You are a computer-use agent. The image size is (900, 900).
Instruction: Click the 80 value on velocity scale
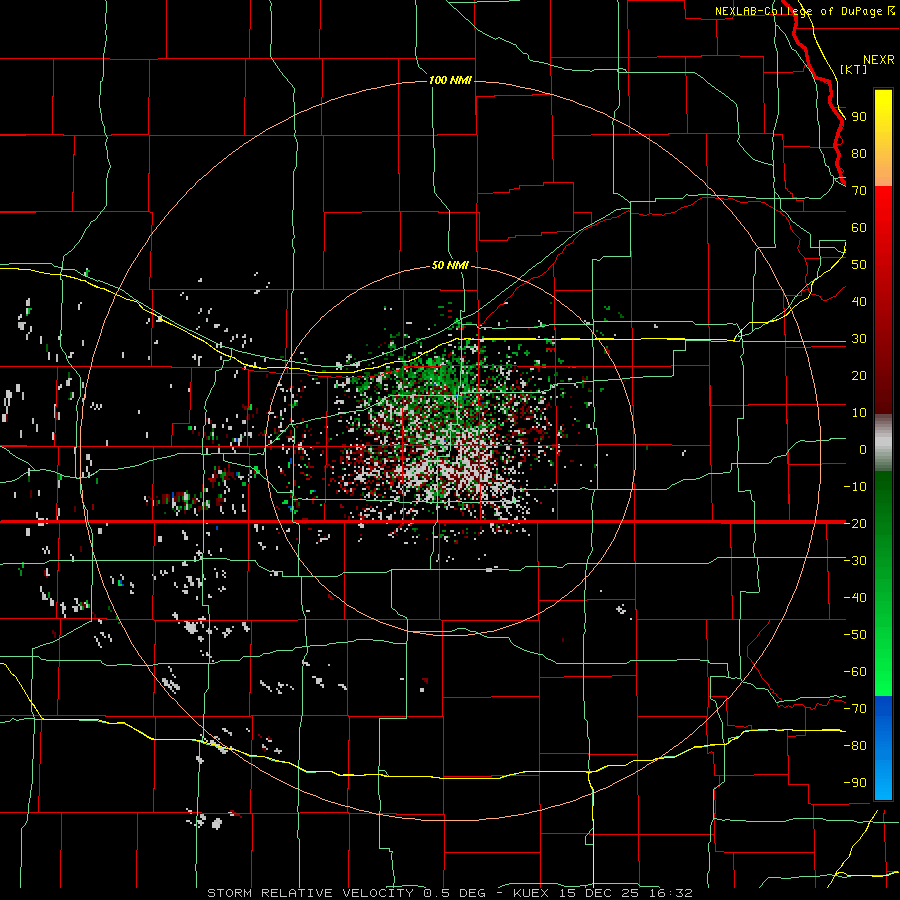(x=859, y=153)
